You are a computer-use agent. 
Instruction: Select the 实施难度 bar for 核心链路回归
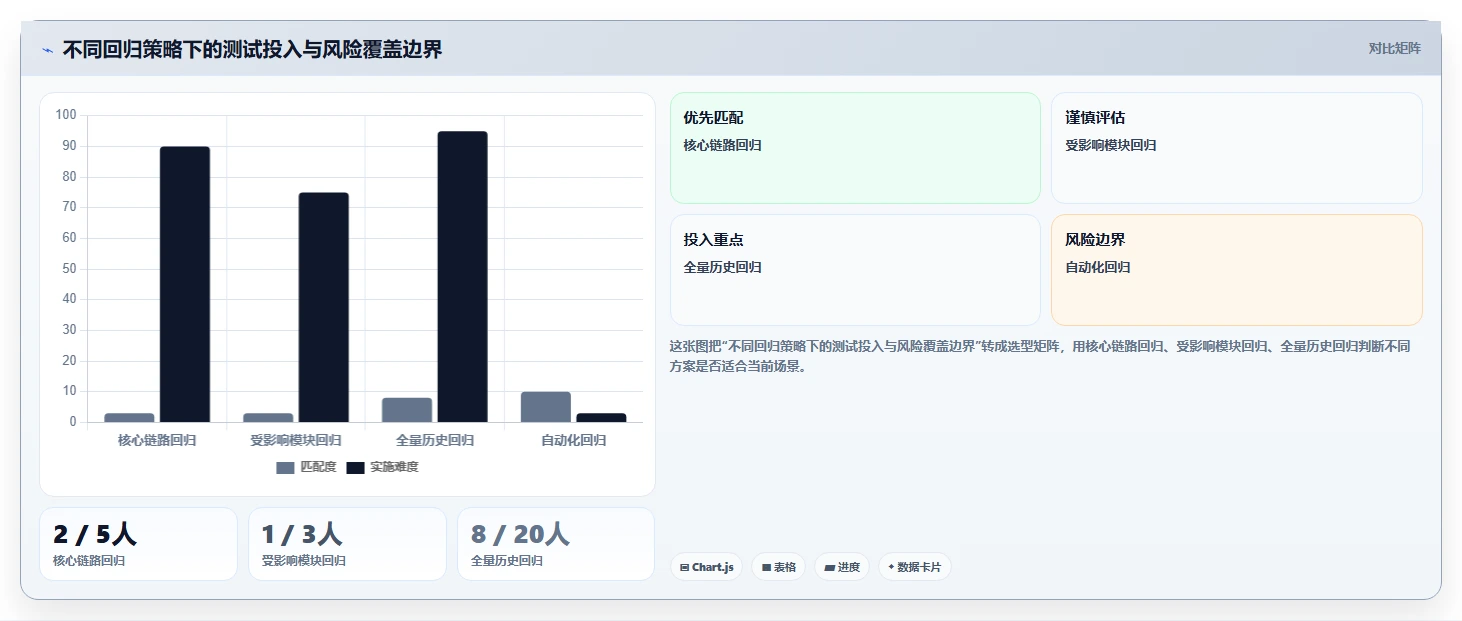[185, 284]
